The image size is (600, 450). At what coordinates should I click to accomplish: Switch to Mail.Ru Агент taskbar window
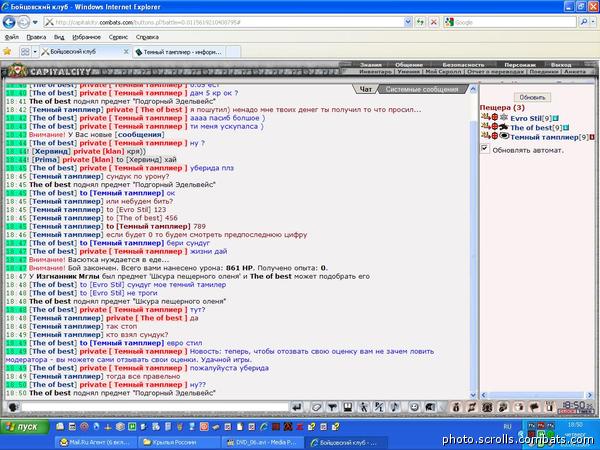pos(94,443)
